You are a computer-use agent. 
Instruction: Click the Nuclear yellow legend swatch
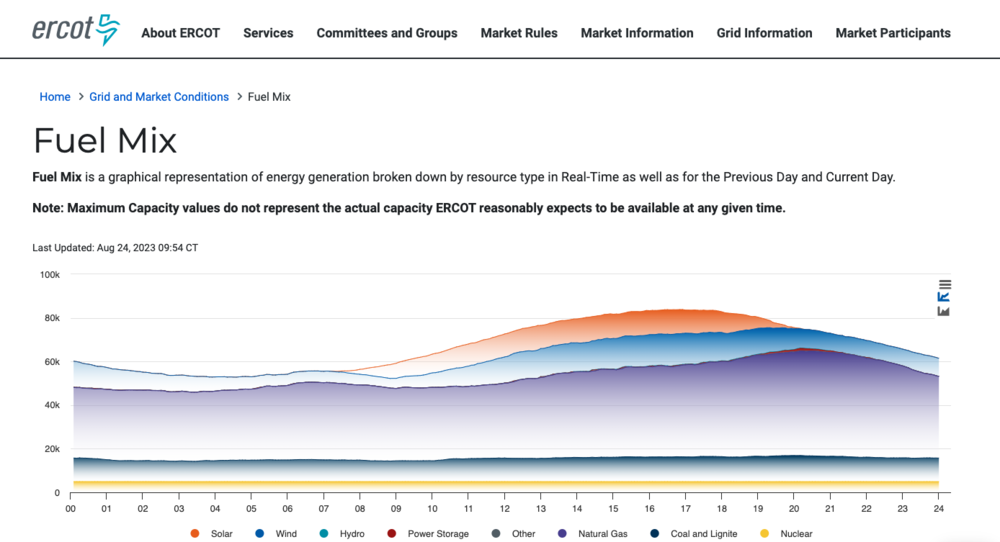pos(765,534)
